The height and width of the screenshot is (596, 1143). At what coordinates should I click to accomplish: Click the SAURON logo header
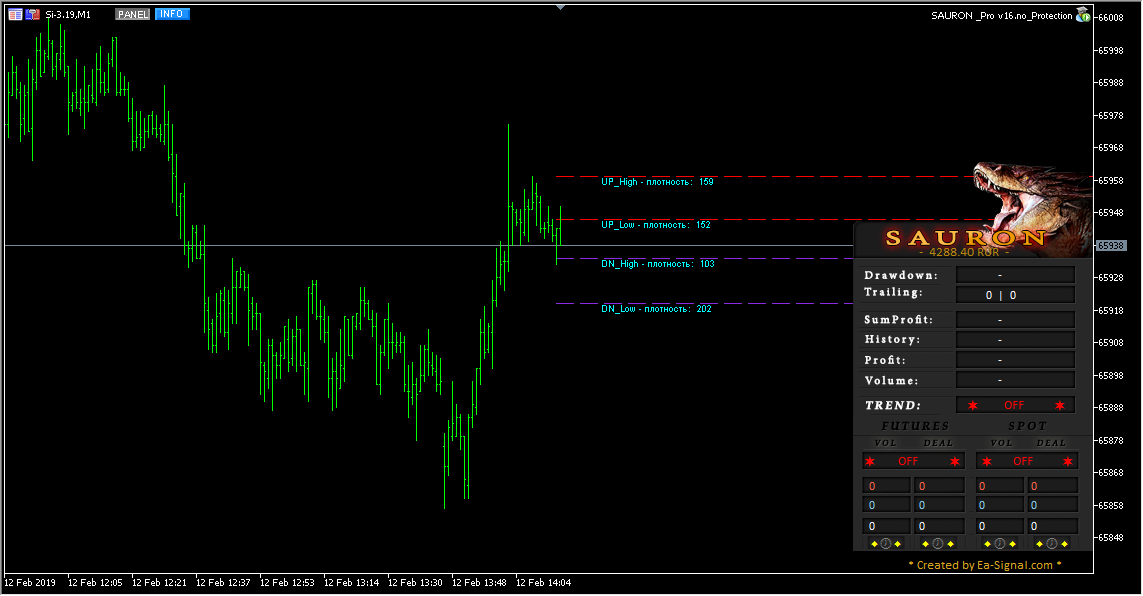pyautogui.click(x=966, y=238)
